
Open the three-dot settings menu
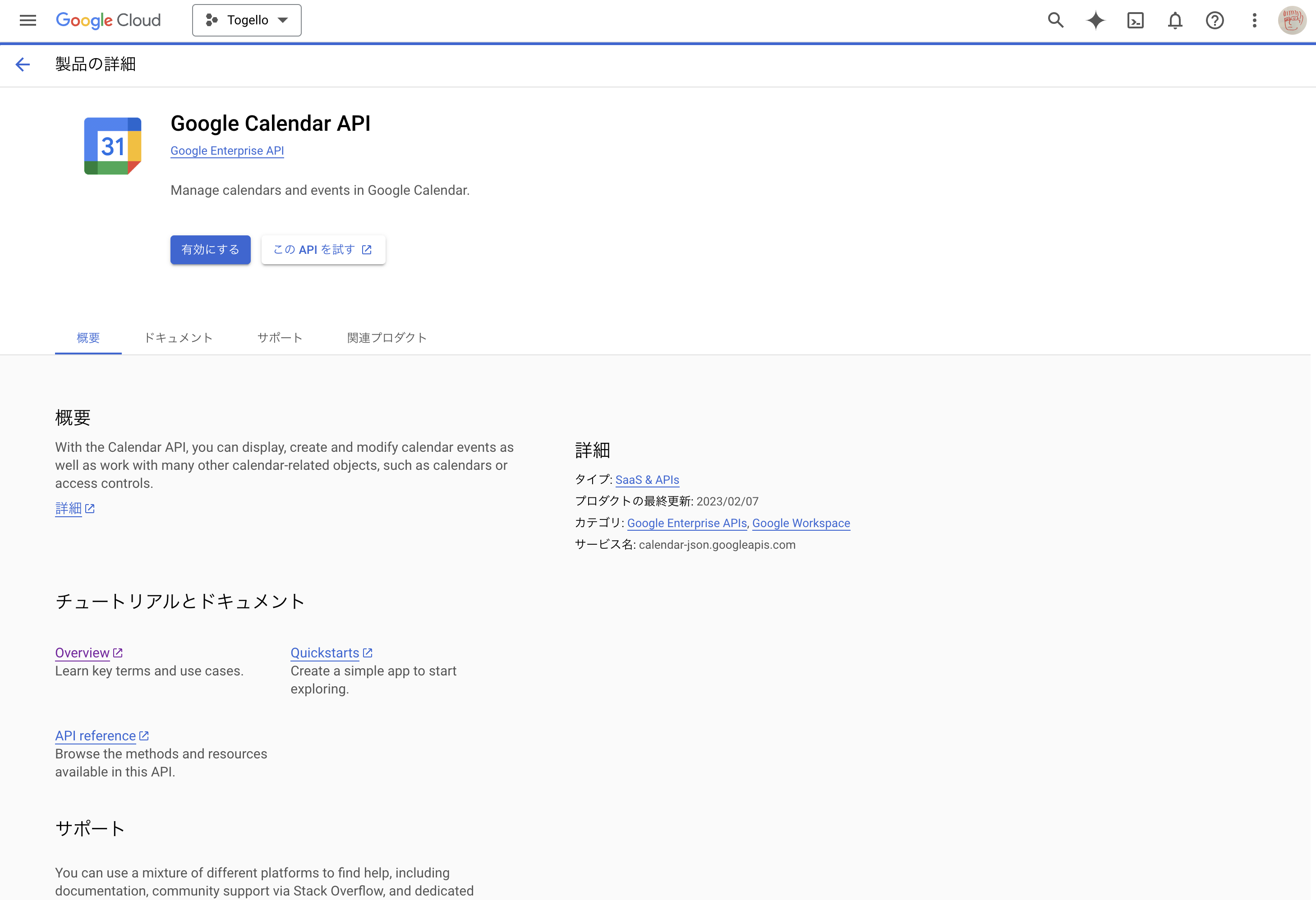pos(1254,20)
